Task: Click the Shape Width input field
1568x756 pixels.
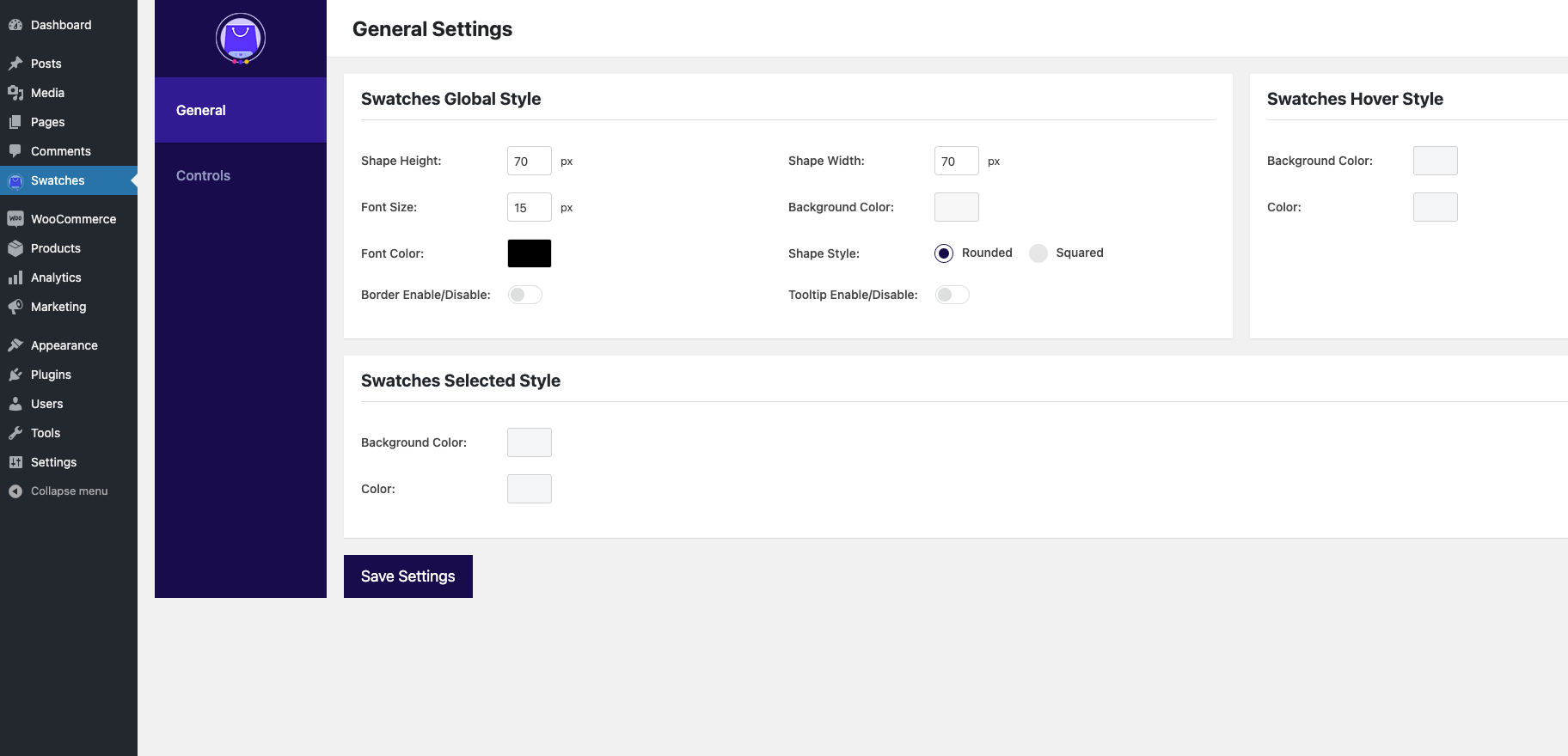Action: coord(957,161)
